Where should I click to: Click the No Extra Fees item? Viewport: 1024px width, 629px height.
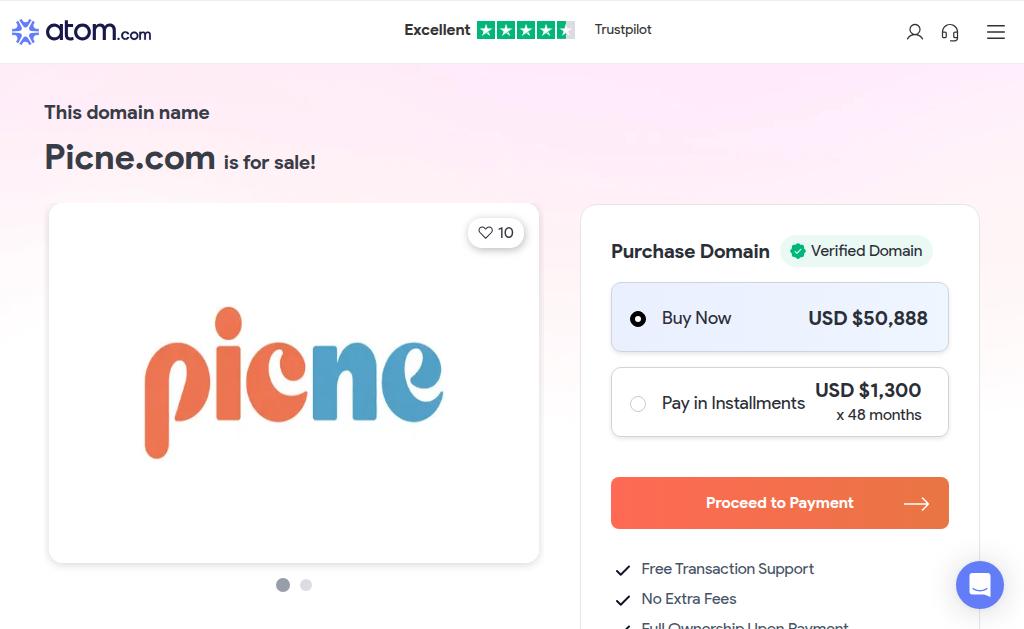pyautogui.click(x=688, y=599)
